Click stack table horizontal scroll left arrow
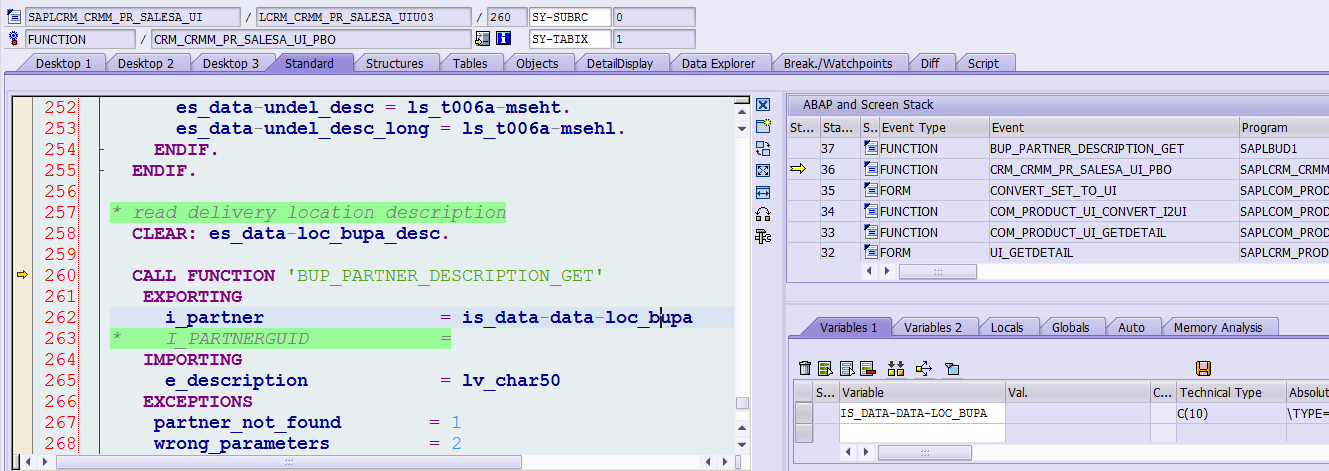The height and width of the screenshot is (471, 1329). pyautogui.click(x=869, y=271)
